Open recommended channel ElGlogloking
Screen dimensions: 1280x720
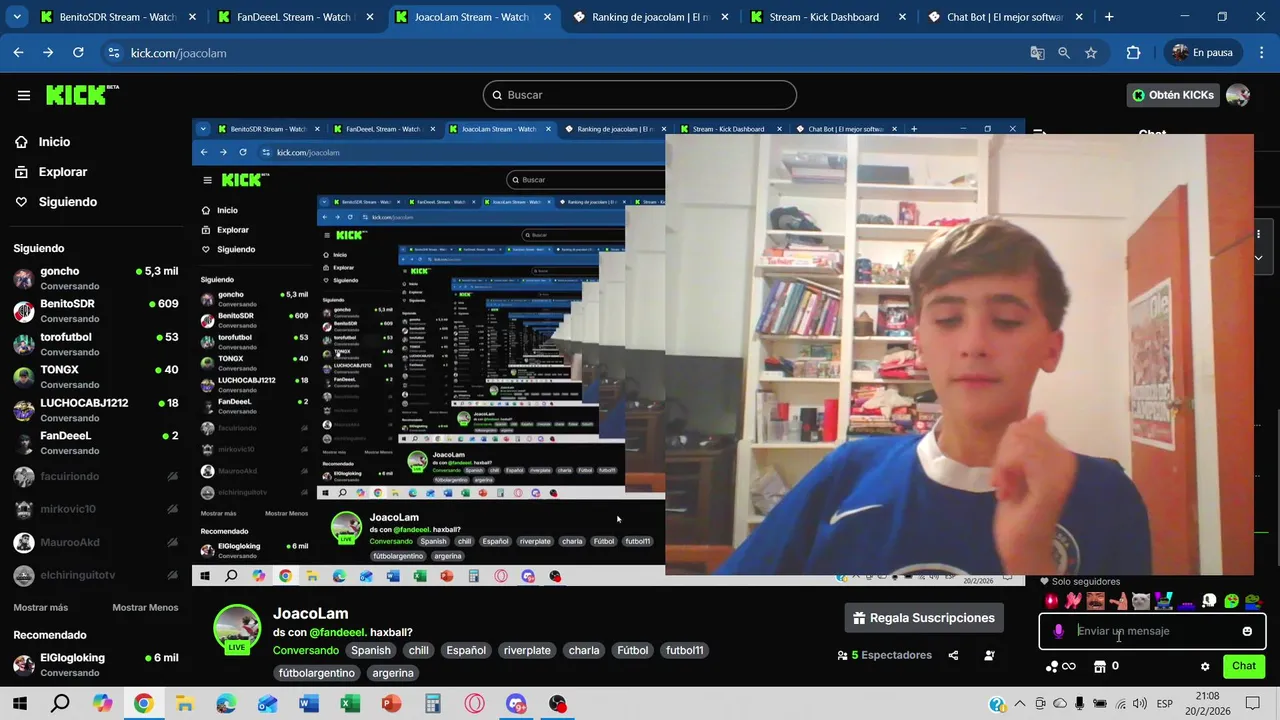(x=95, y=664)
